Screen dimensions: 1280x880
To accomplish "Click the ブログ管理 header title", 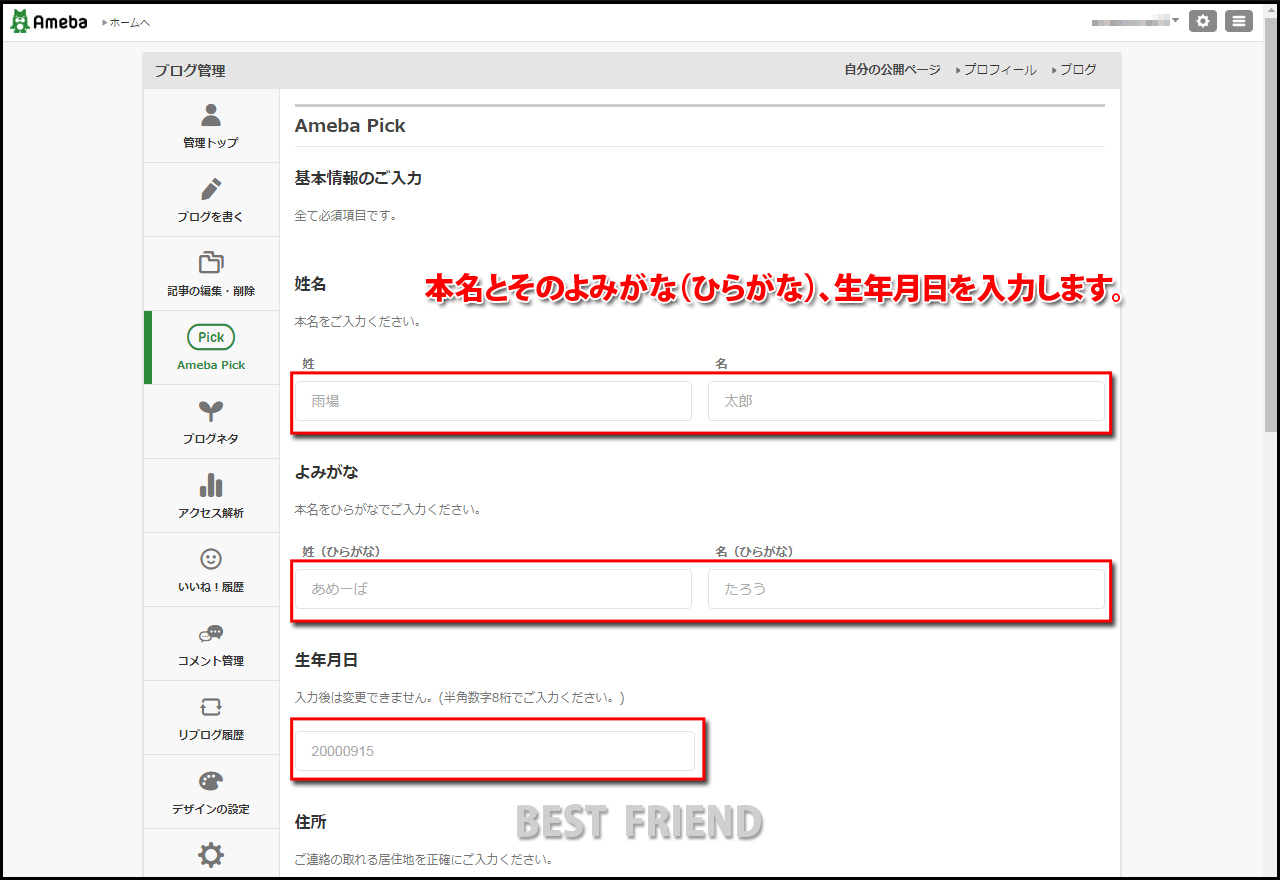I will point(190,71).
